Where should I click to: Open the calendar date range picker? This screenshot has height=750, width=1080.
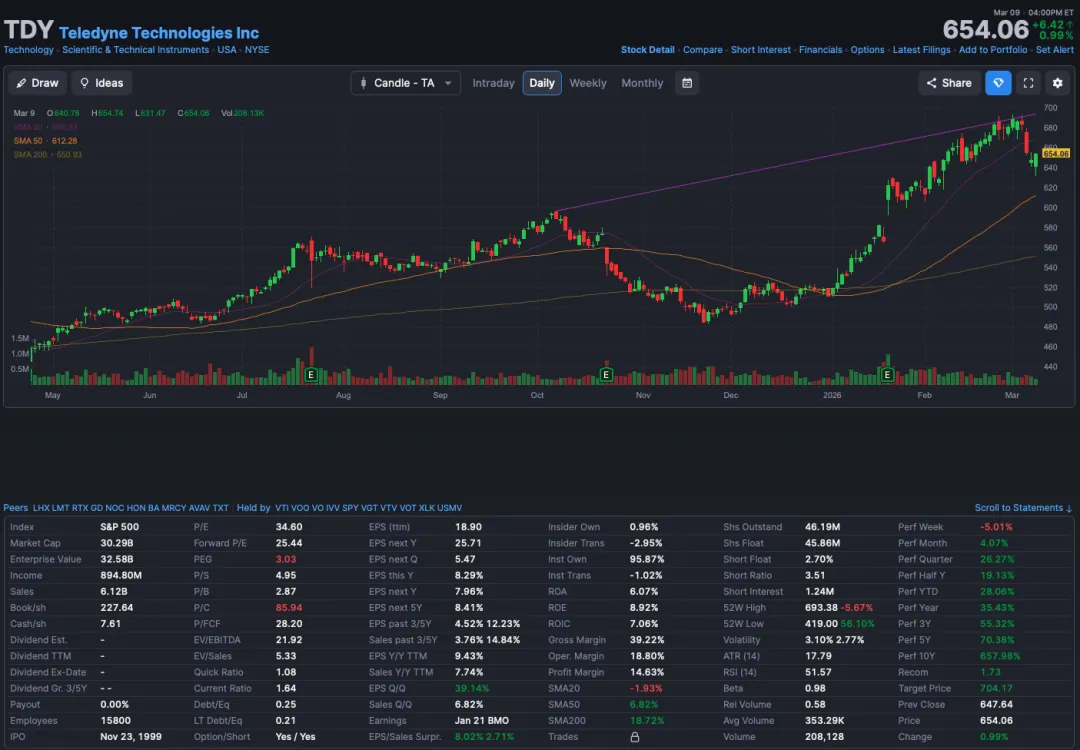pyautogui.click(x=687, y=83)
